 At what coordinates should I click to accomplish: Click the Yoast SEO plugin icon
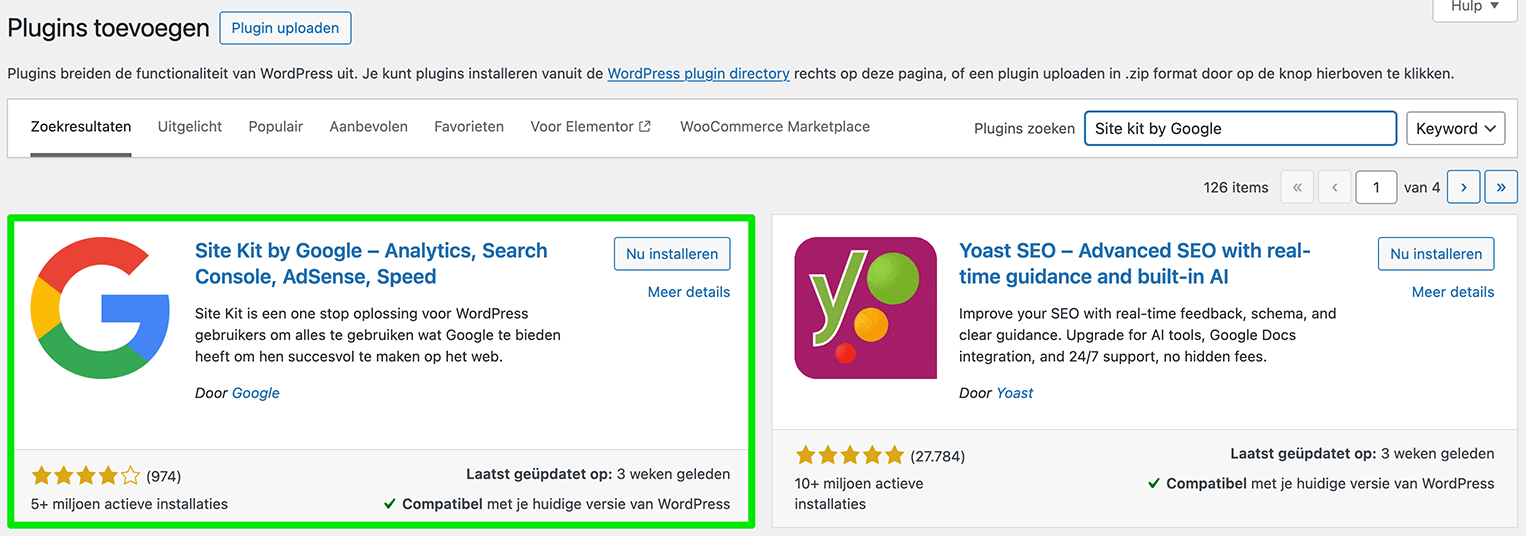click(865, 308)
